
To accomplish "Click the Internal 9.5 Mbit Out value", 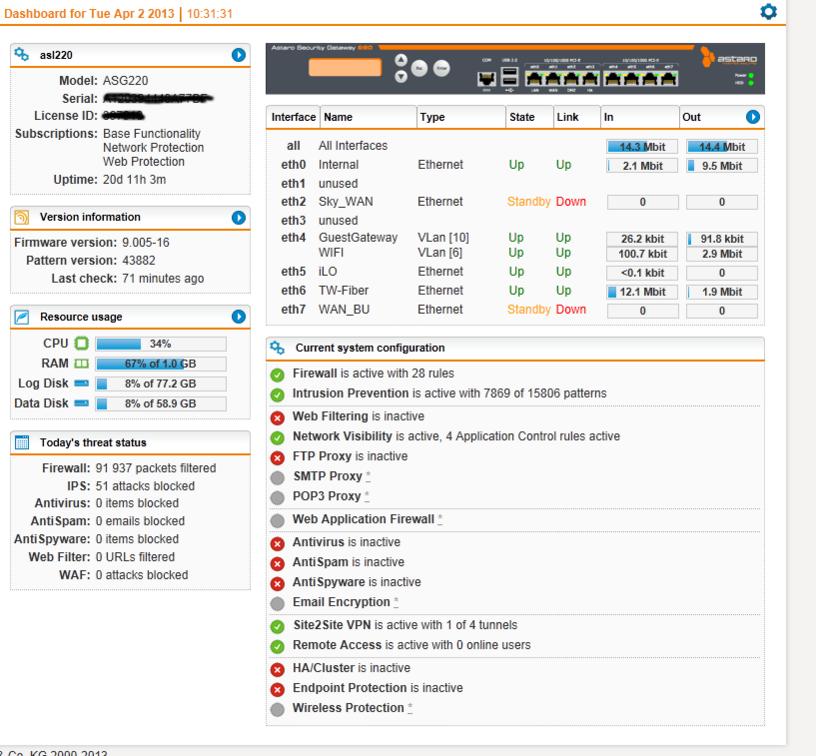I will coord(722,166).
